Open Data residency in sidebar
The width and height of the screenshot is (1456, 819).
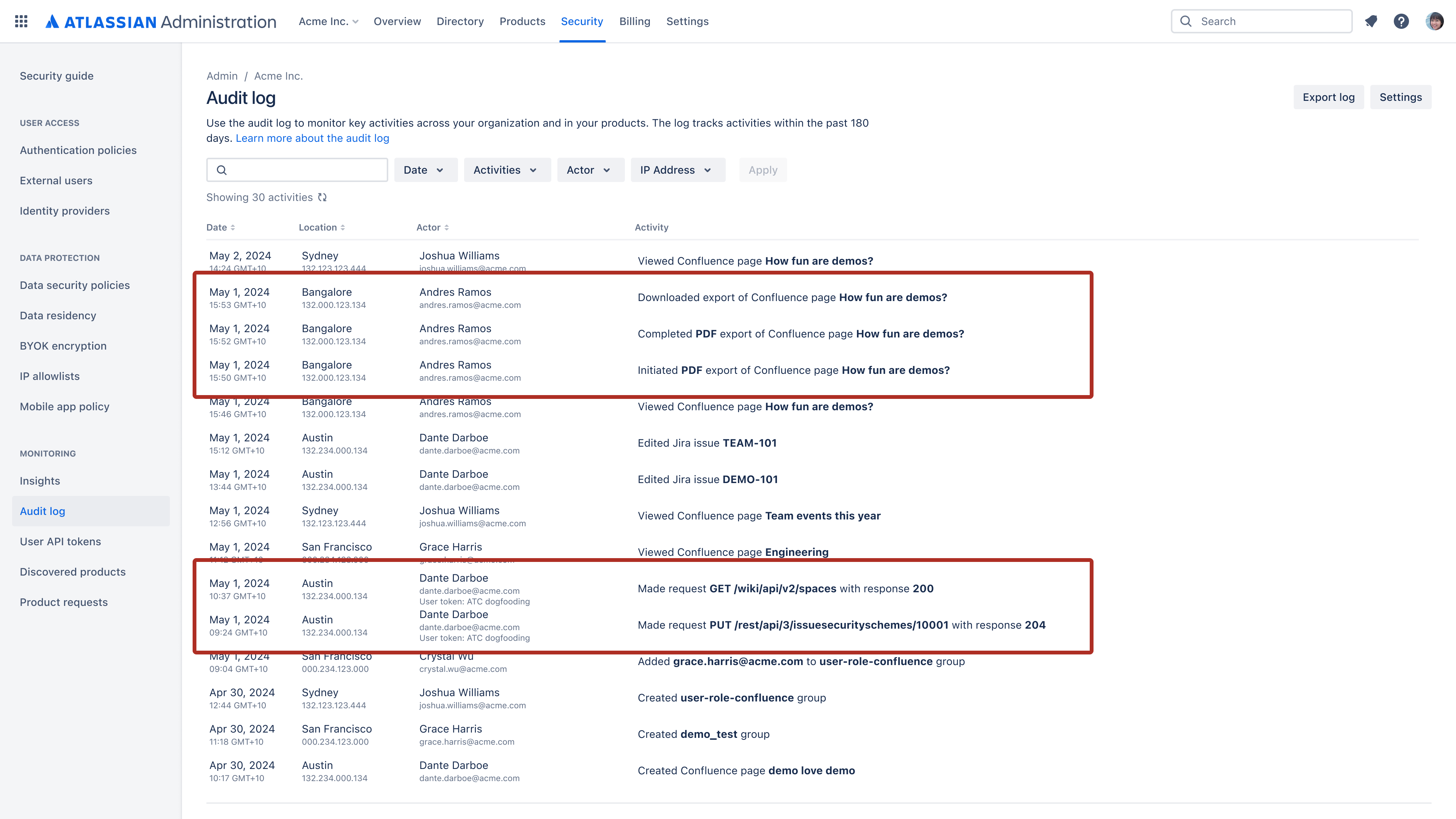[x=58, y=316]
